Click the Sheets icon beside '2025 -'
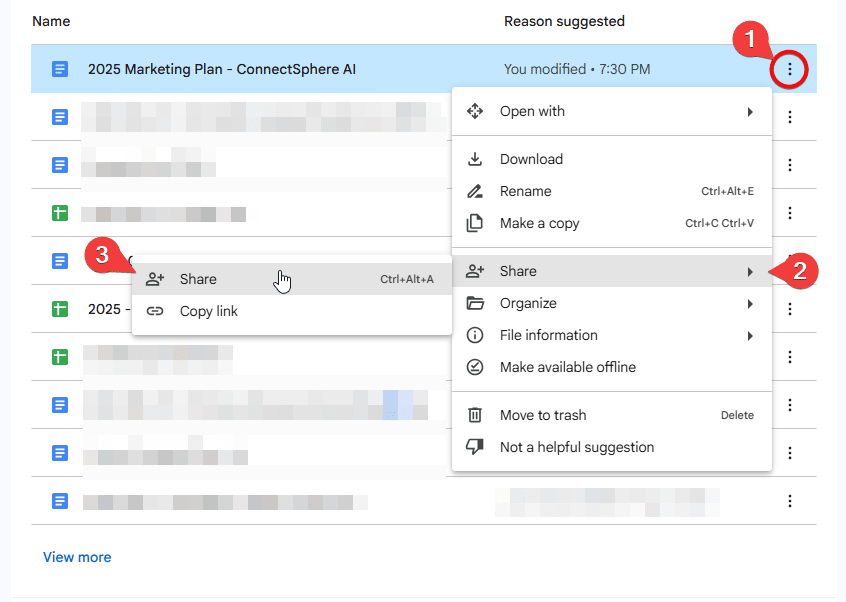The image size is (846, 602). pos(60,309)
